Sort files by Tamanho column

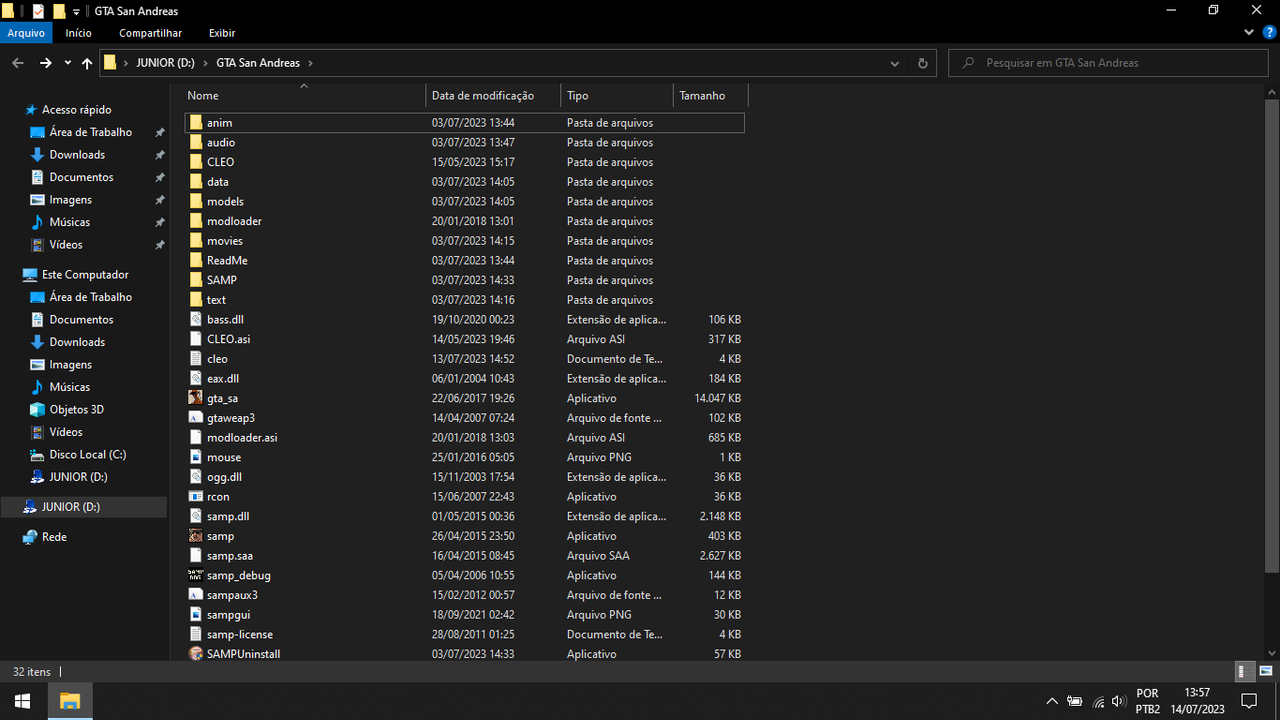pyautogui.click(x=711, y=96)
